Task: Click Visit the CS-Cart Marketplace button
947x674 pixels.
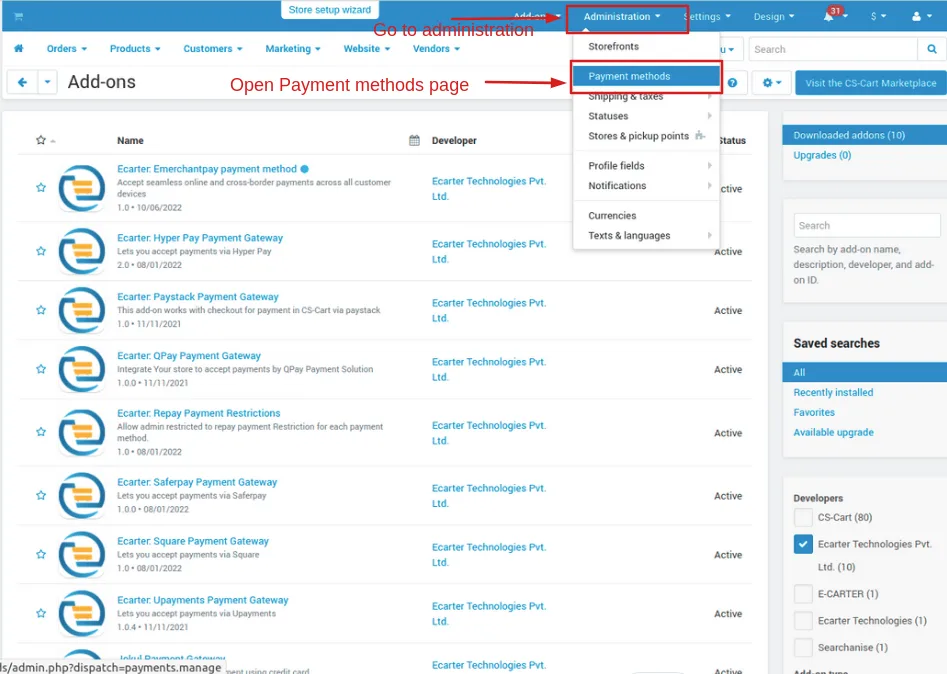Action: (871, 83)
